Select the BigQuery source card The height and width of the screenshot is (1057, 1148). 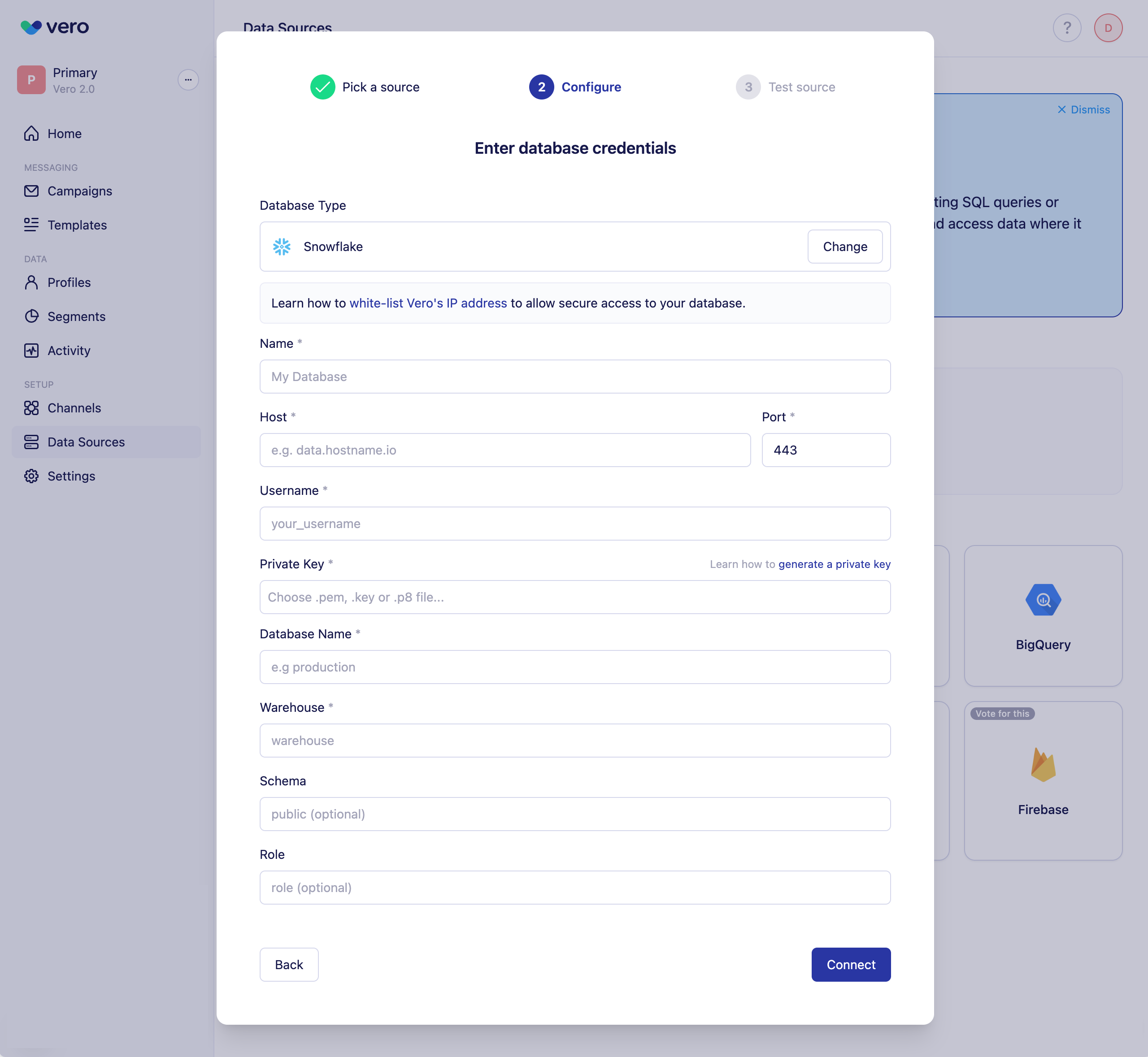tap(1042, 615)
